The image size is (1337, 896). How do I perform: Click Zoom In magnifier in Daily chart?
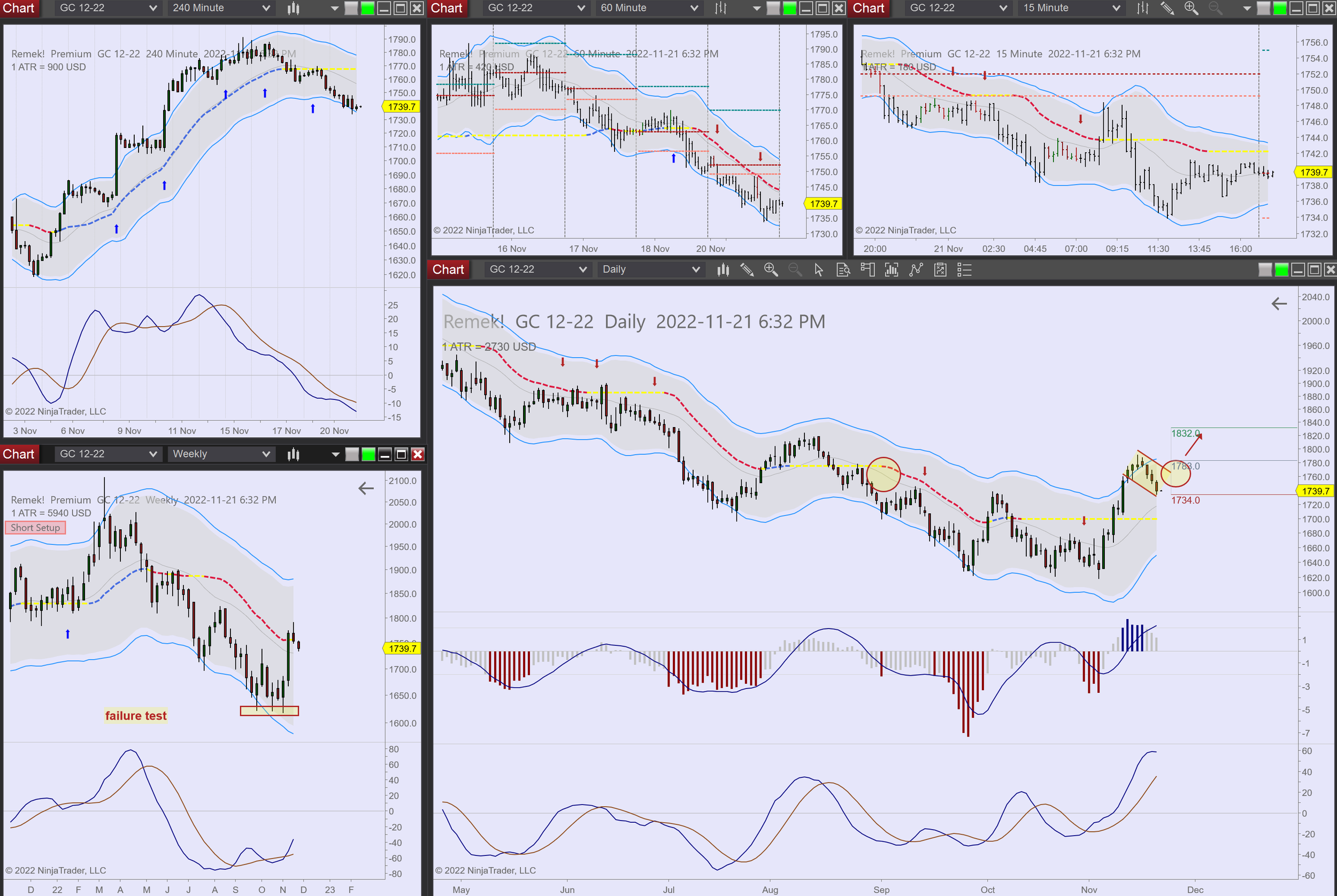(x=771, y=270)
